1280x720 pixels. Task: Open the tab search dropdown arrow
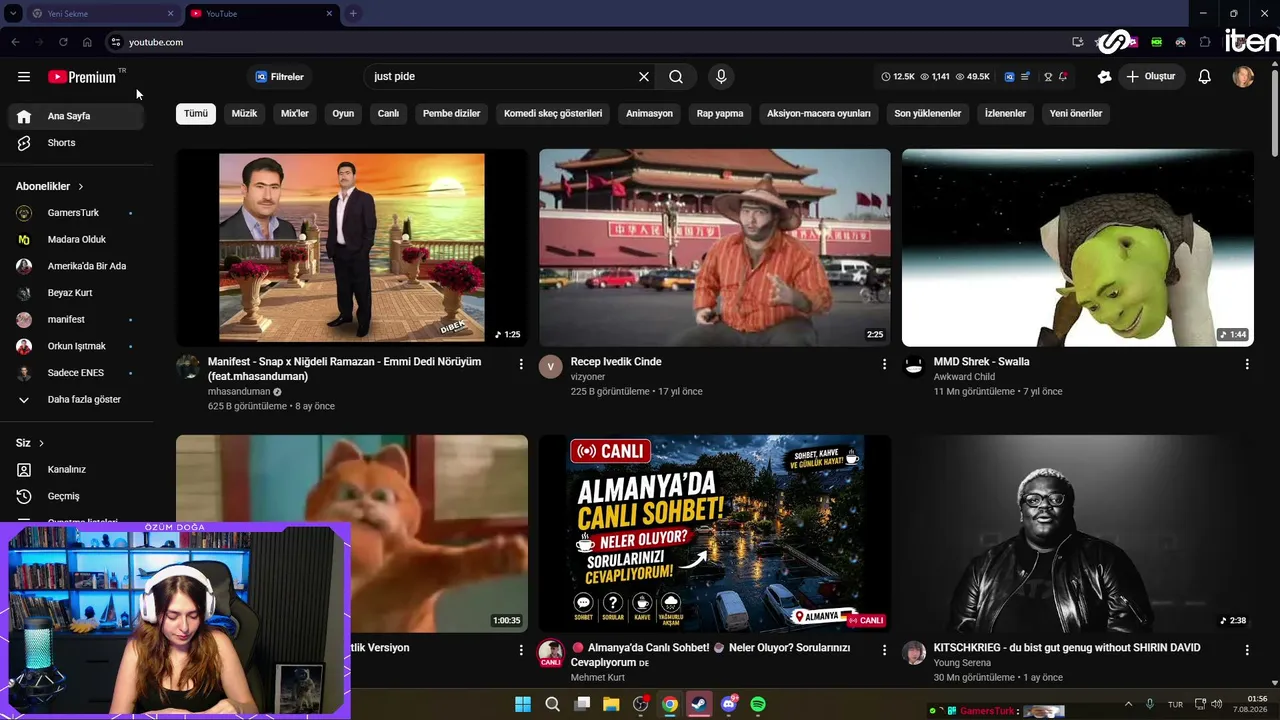tap(13, 14)
